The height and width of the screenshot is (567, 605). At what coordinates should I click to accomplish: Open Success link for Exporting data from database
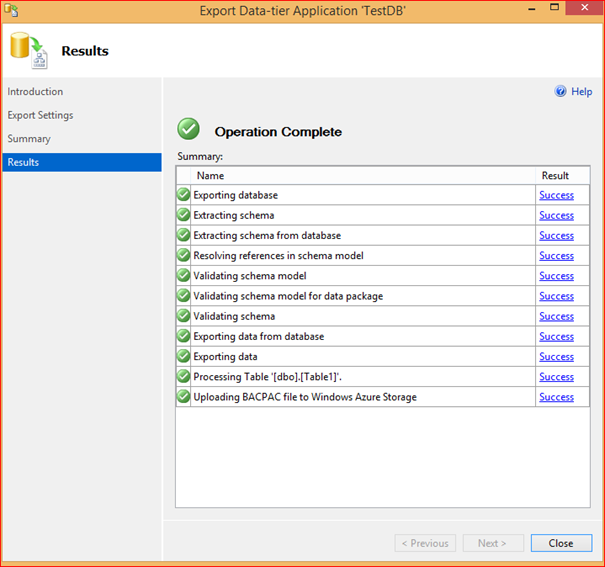coord(556,336)
